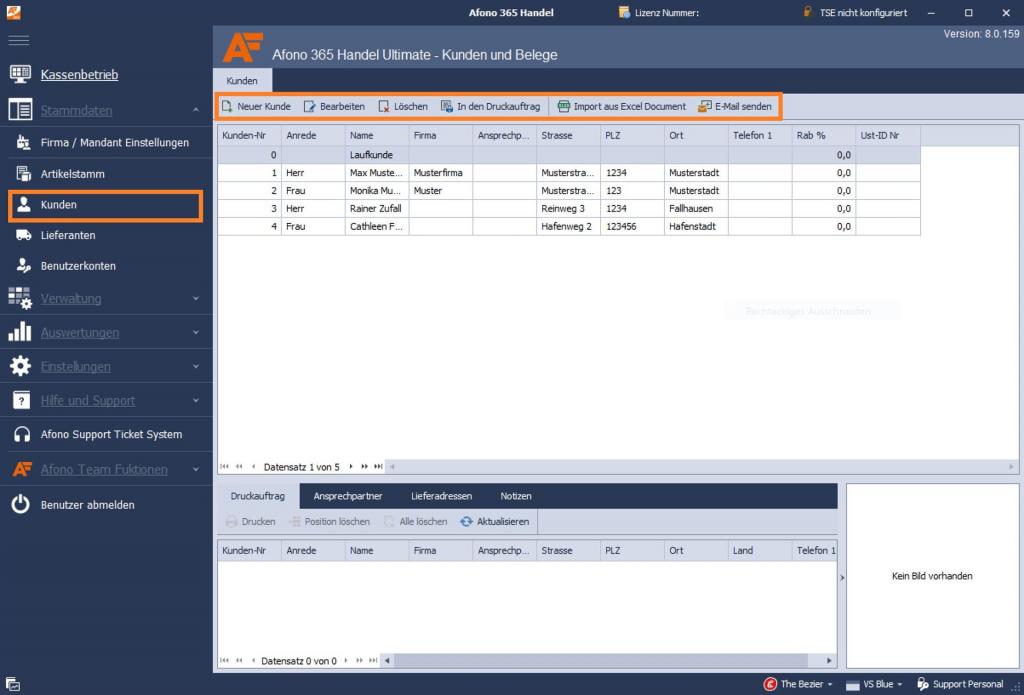Open the hamburger menu in the sidebar
This screenshot has width=1024, height=695.
coord(18,40)
